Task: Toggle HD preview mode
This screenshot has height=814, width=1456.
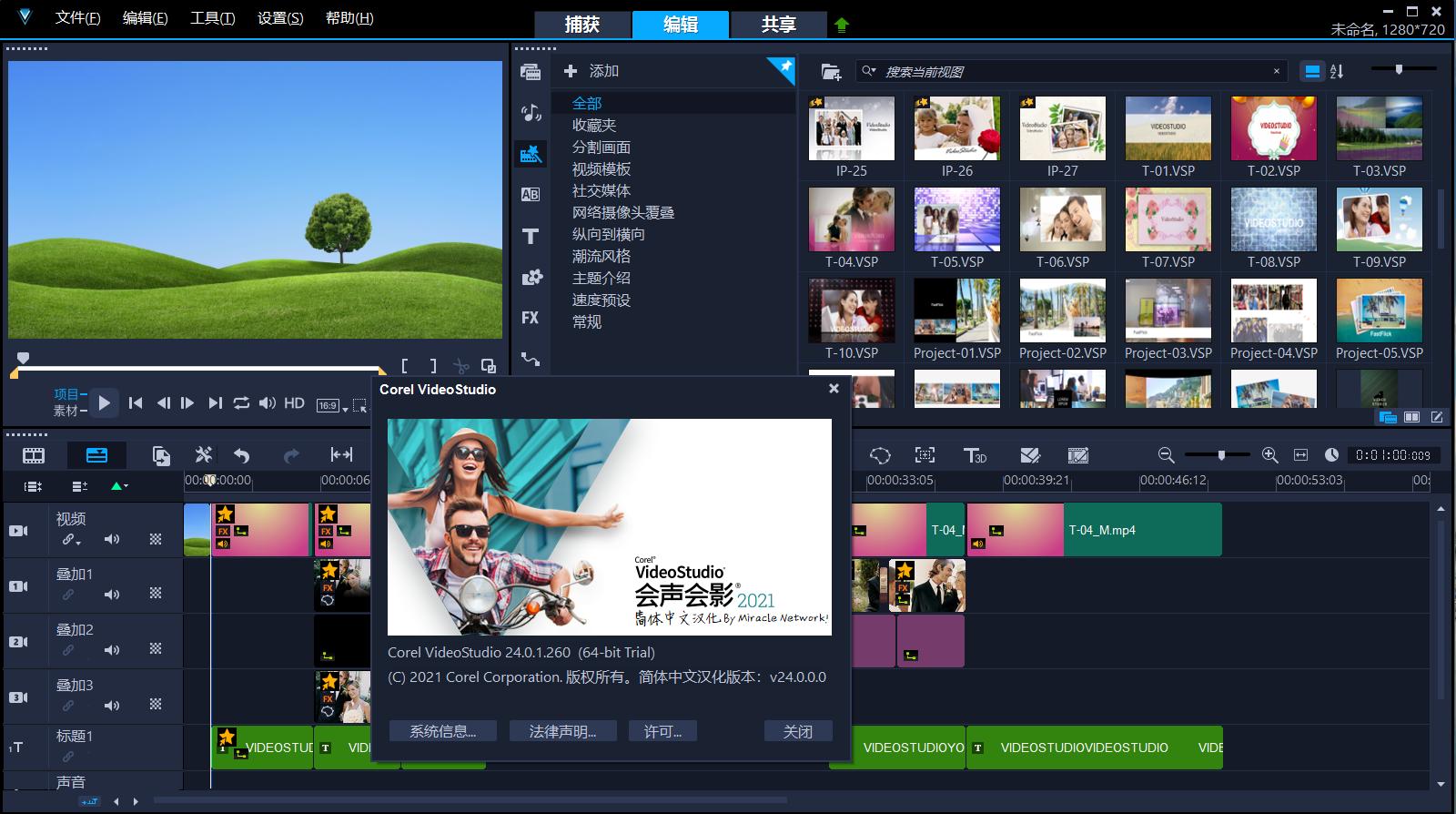Action: 294,402
